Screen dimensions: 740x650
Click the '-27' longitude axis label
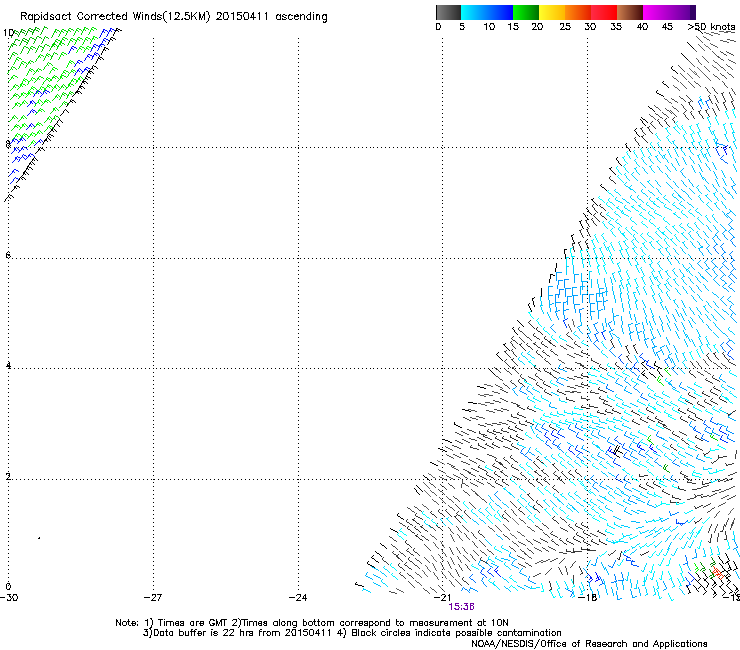point(153,597)
